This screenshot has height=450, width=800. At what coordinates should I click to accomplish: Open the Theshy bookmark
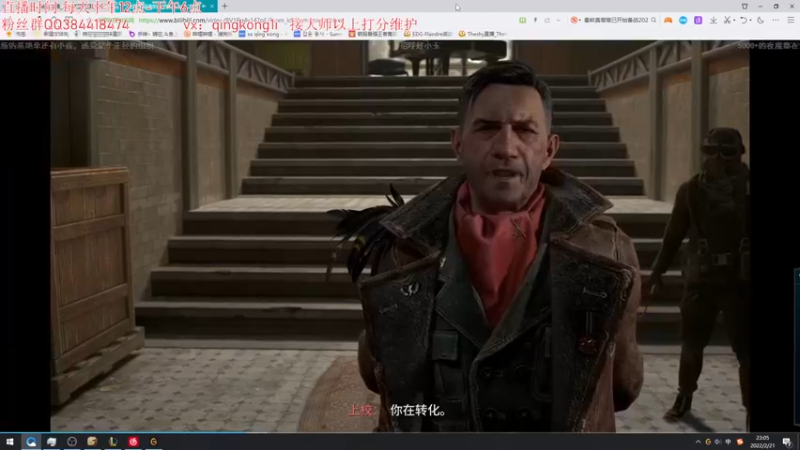[x=483, y=34]
